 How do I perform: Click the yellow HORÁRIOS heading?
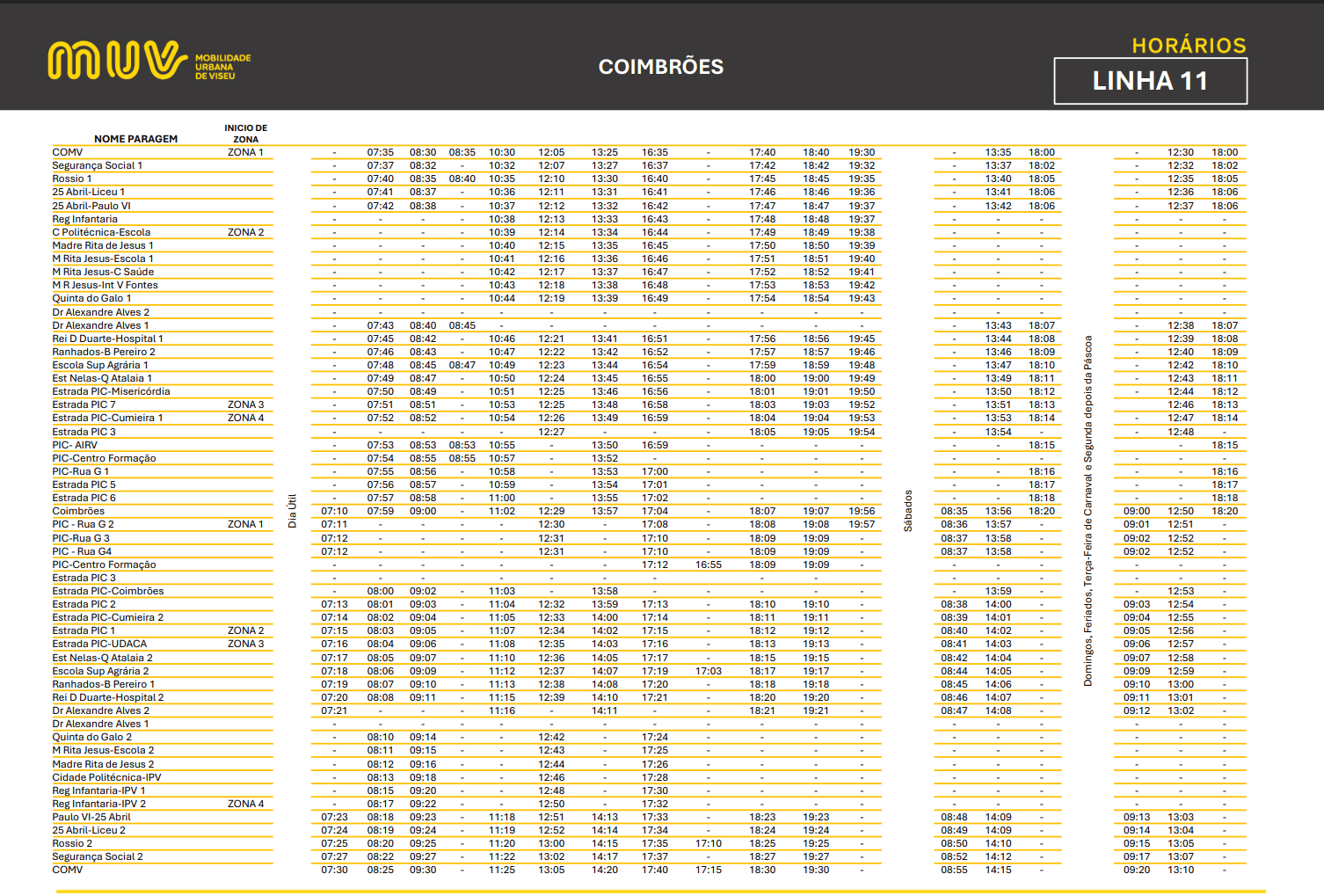tap(1189, 46)
